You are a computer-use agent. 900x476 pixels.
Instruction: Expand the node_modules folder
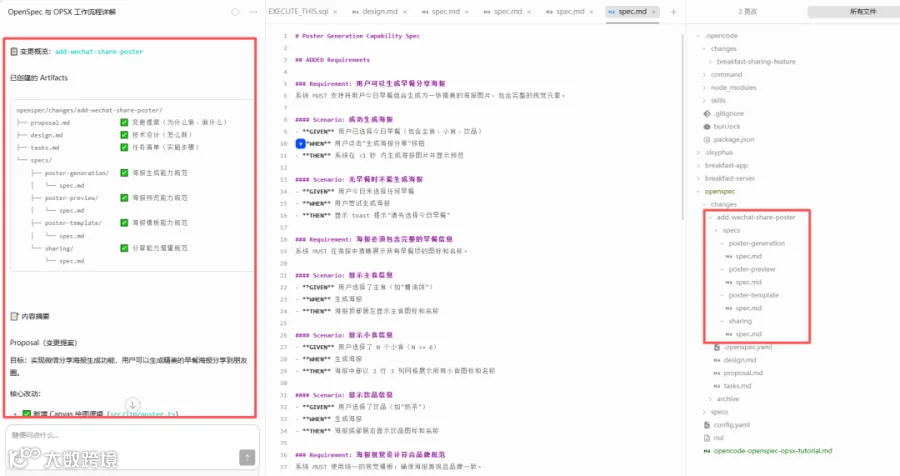coord(734,87)
